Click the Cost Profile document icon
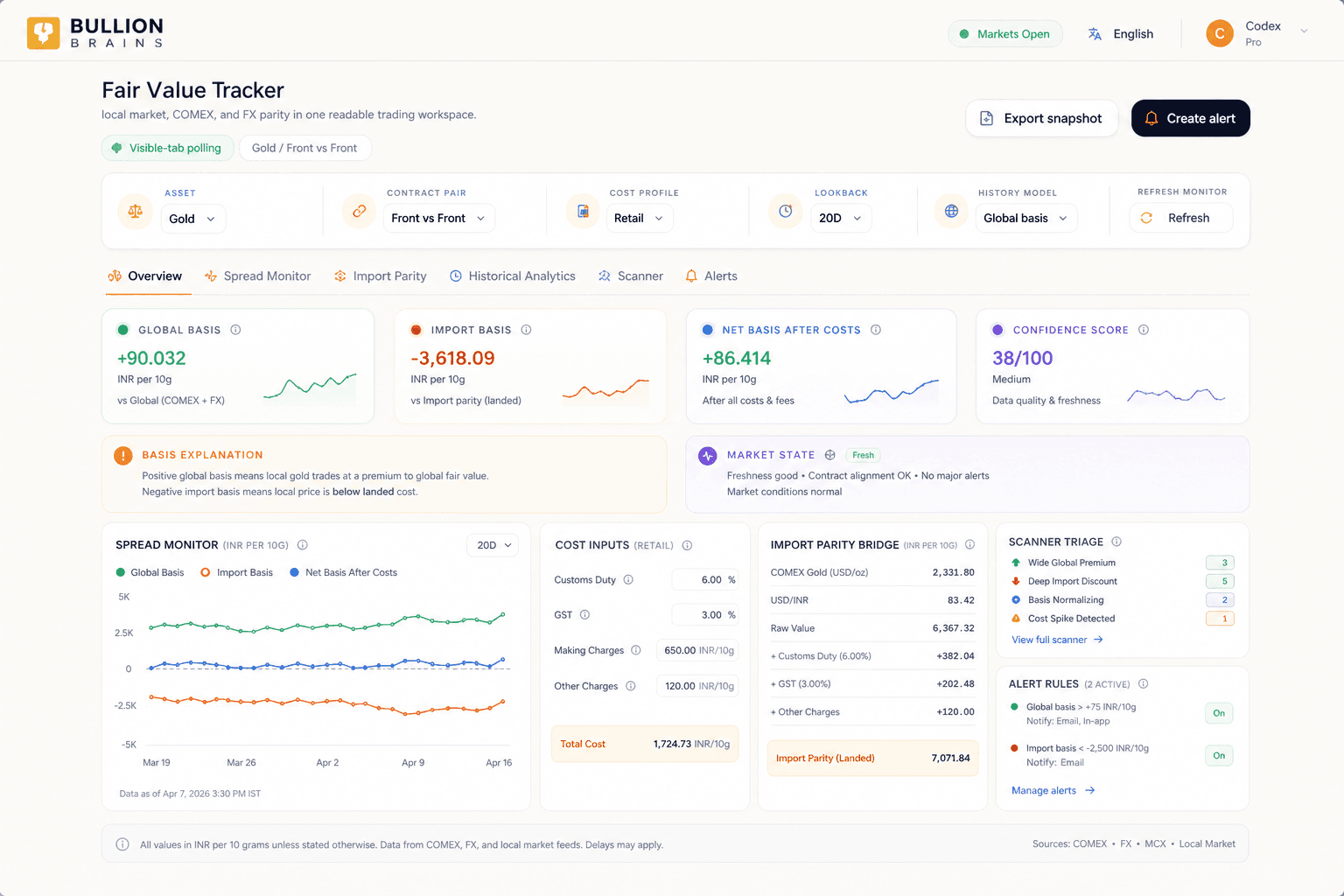The width and height of the screenshot is (1344, 896). (x=583, y=211)
